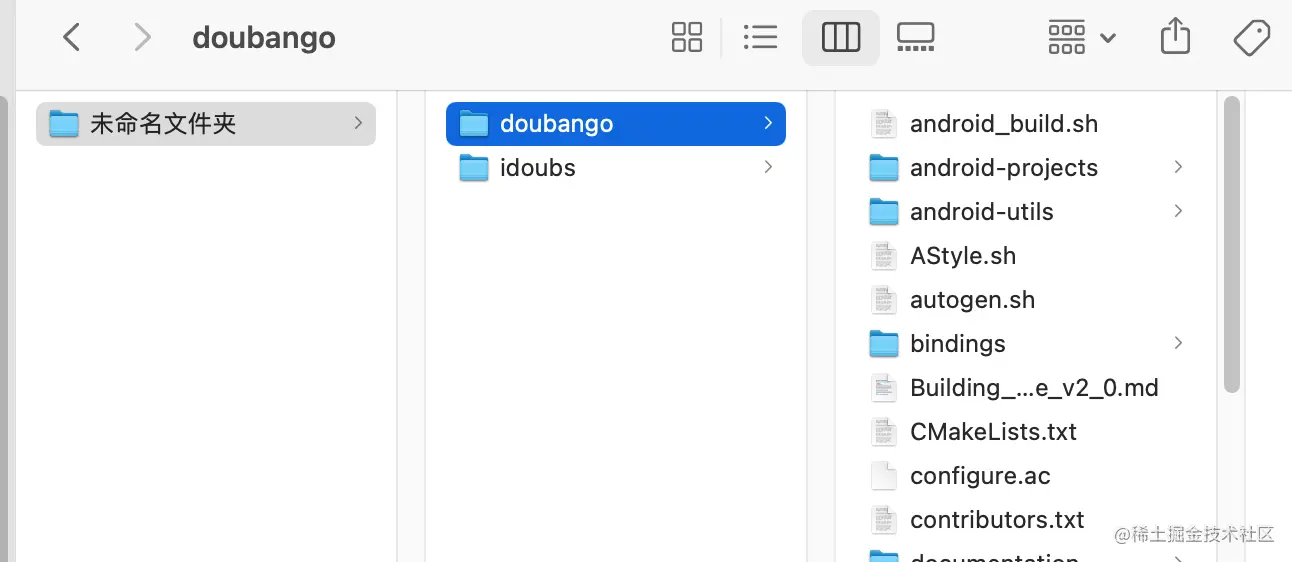
Task: Expand the doubango folder chevron
Action: click(768, 123)
